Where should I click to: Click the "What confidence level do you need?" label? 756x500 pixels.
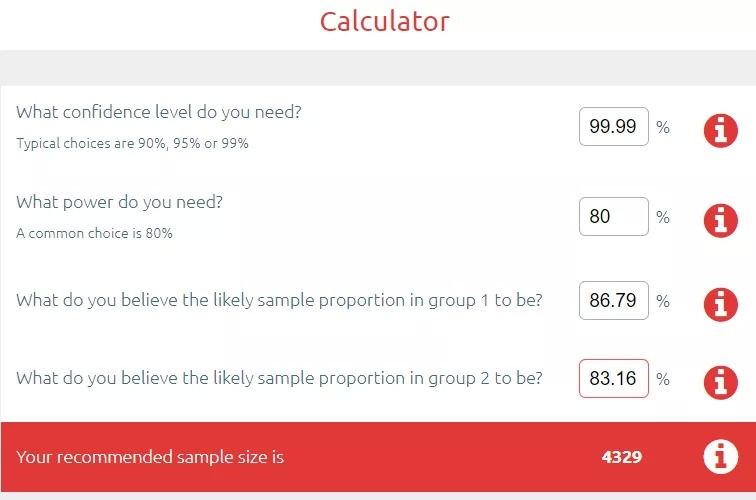(159, 112)
